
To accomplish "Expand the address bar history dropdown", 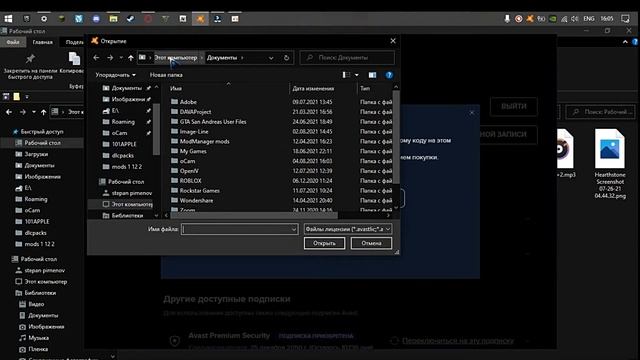I will pos(271,58).
